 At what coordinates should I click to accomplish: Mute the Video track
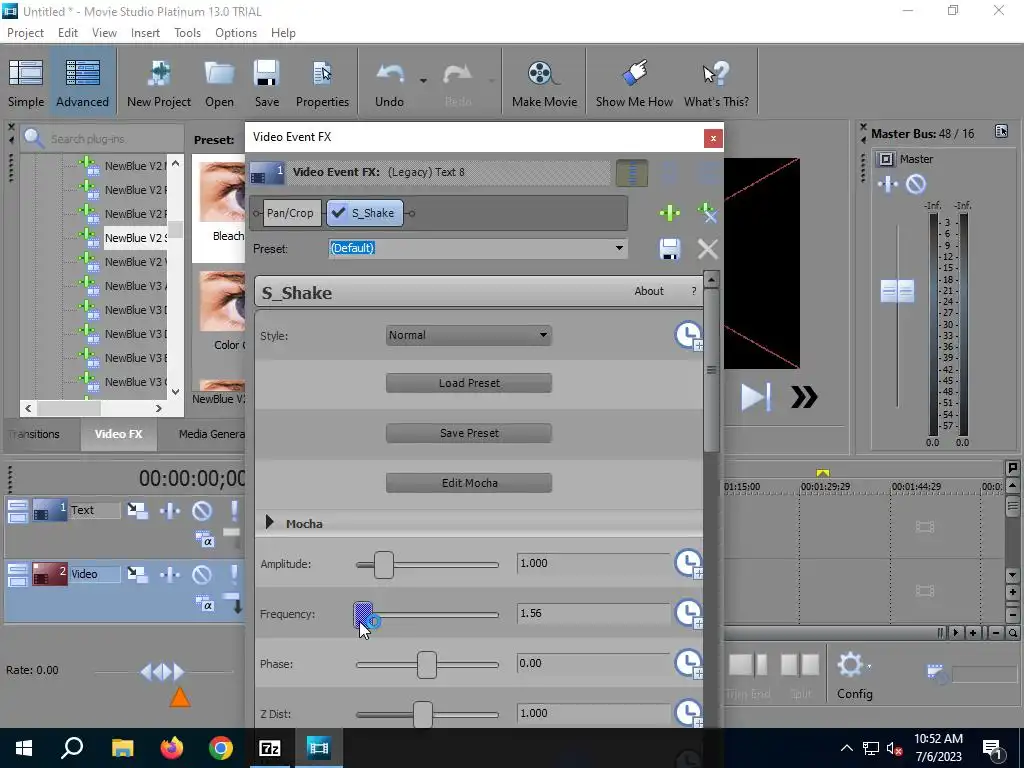[x=202, y=575]
